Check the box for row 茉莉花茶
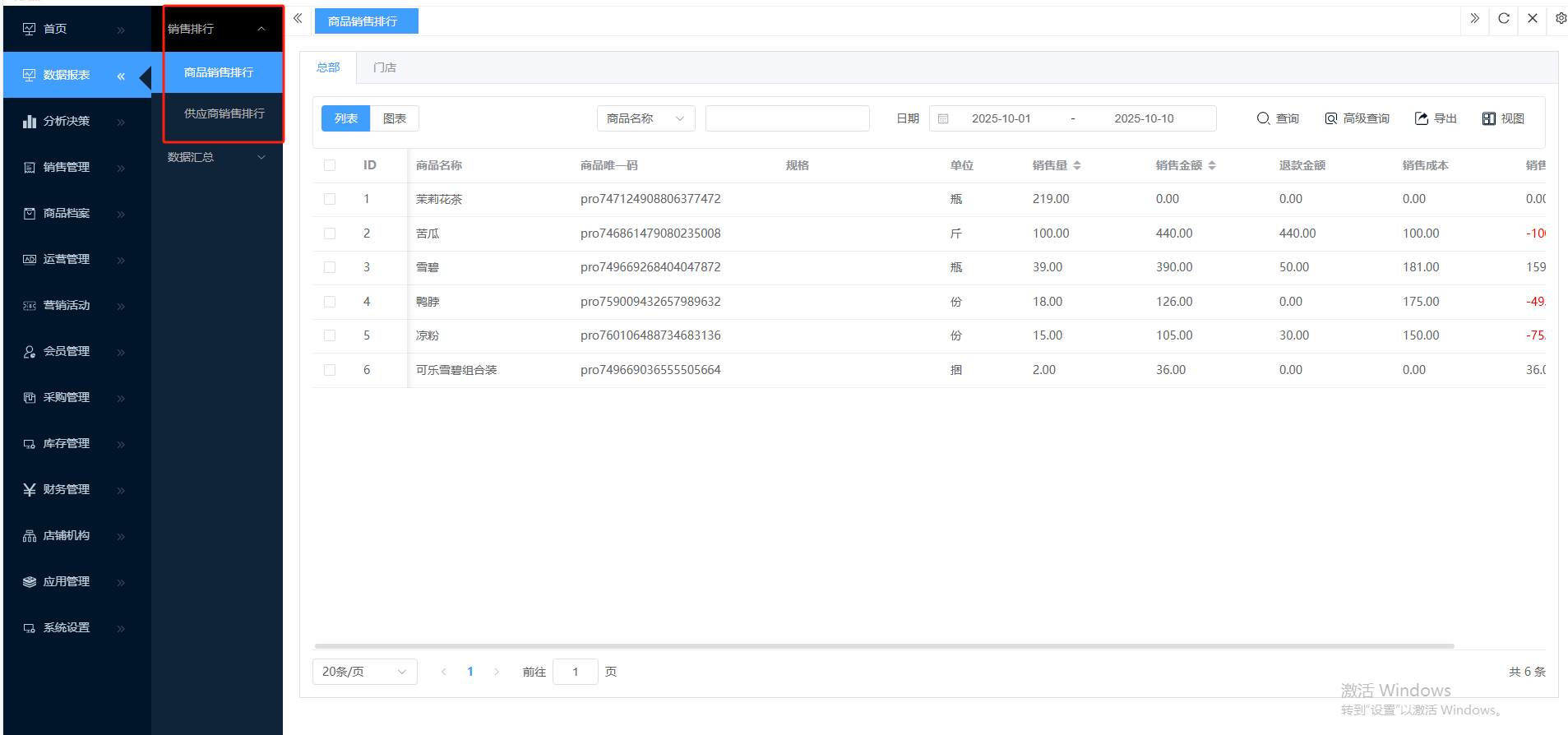The image size is (1568, 735). tap(330, 199)
